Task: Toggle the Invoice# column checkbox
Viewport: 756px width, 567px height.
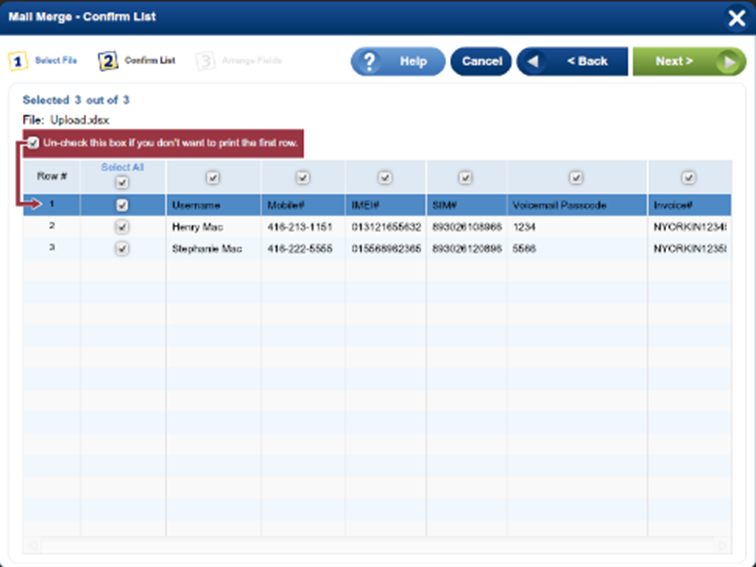Action: [688, 178]
